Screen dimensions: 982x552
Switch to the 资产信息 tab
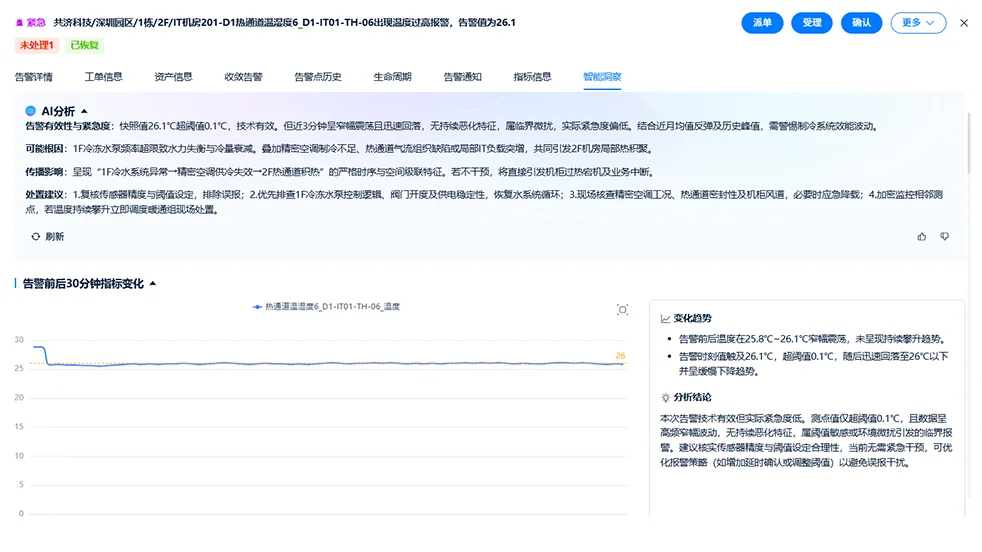coord(173,77)
